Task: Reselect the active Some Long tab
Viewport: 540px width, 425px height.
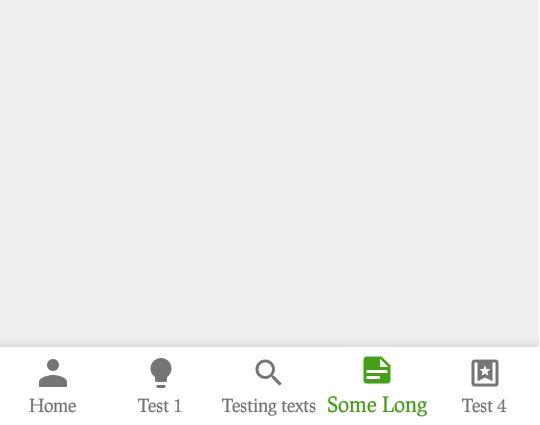Action: [x=377, y=386]
